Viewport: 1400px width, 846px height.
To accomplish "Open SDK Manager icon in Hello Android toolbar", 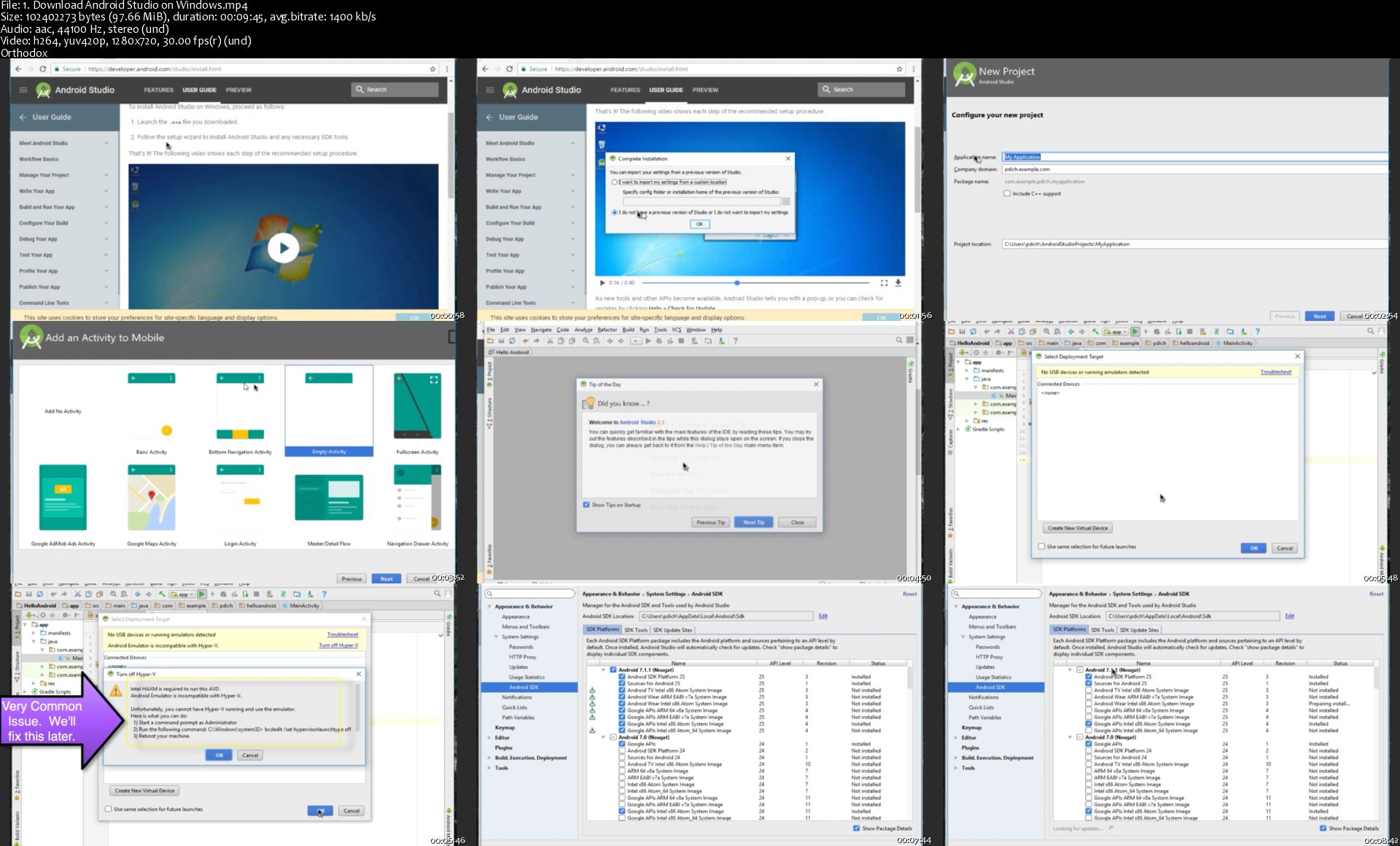I will click(721, 341).
